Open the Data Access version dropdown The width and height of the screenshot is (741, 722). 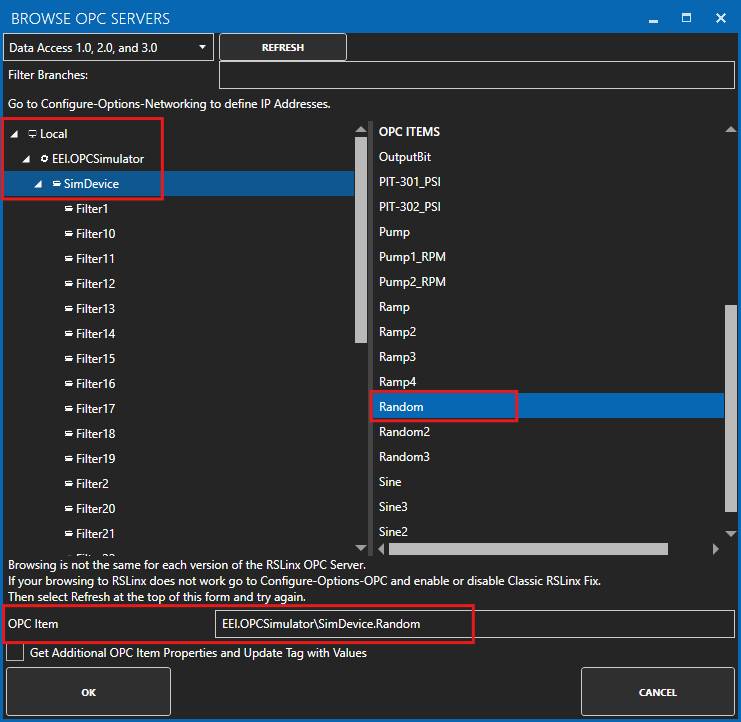[x=108, y=47]
